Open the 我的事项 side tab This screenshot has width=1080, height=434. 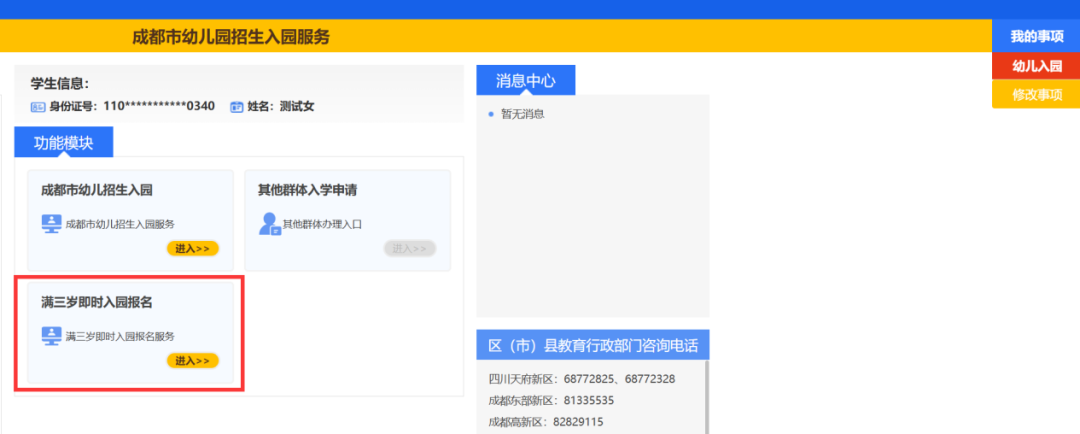(x=1035, y=36)
